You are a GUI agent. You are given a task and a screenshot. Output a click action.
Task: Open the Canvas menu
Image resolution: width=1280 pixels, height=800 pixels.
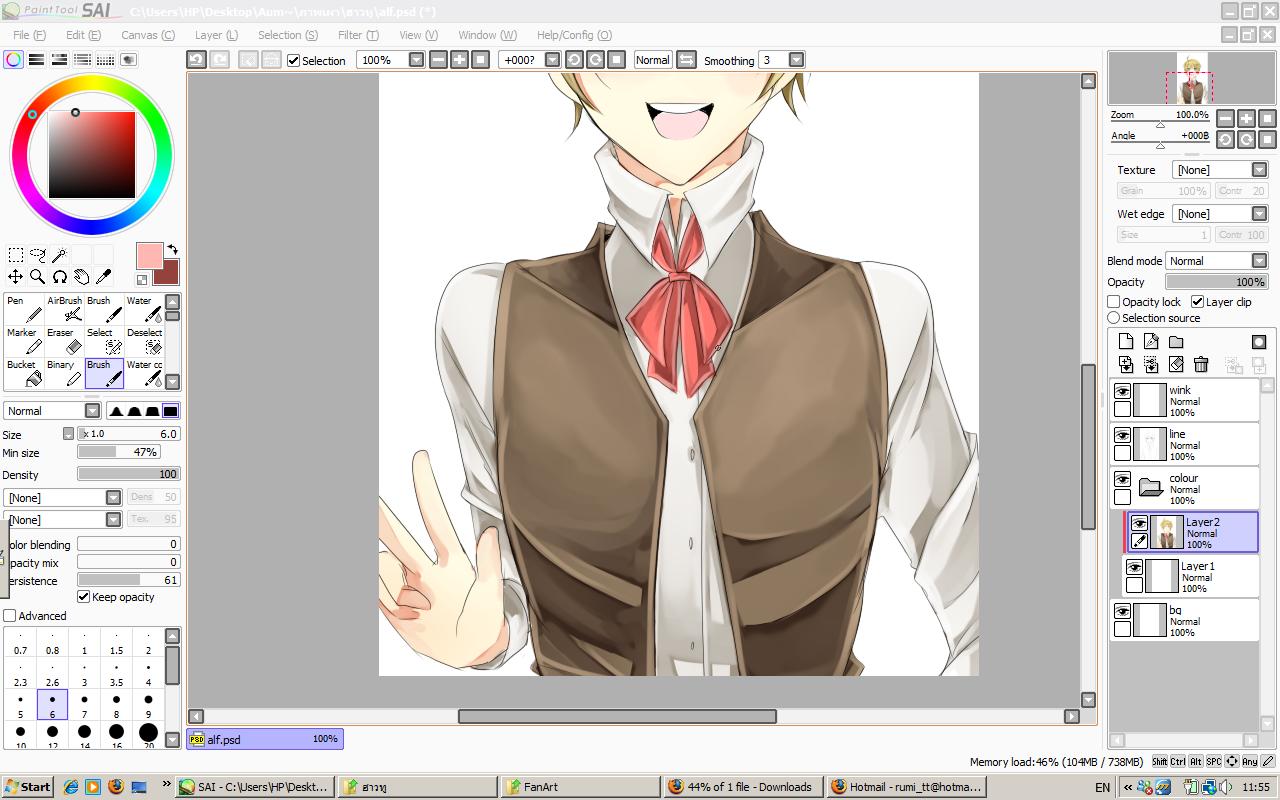147,35
